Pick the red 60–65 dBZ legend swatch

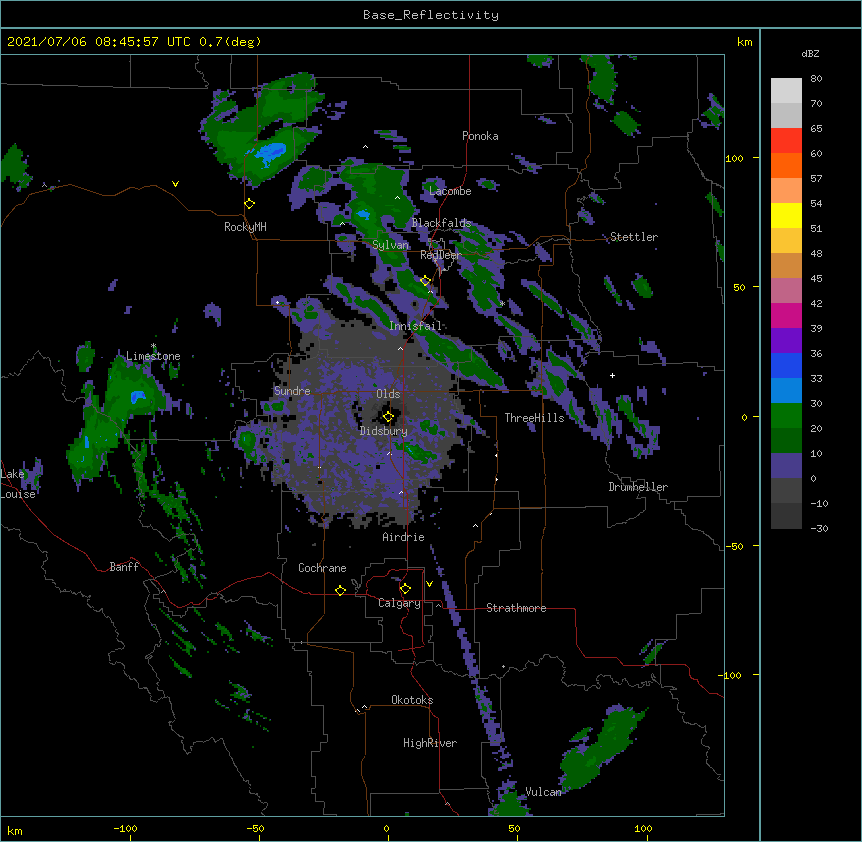(786, 141)
